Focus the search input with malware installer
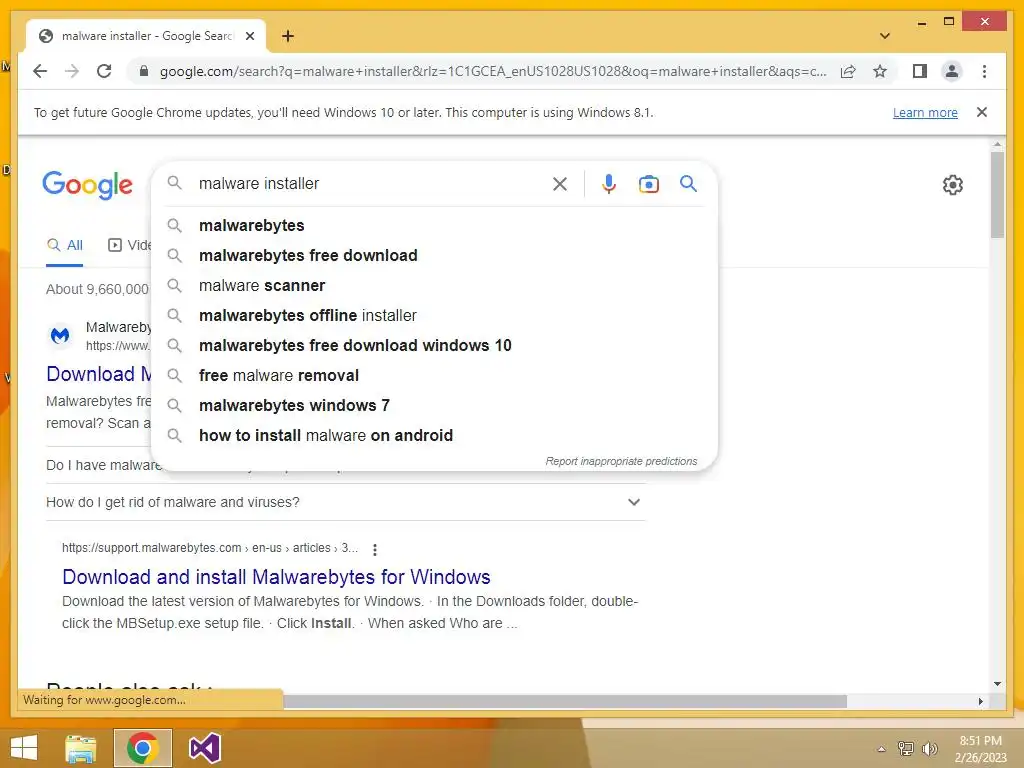Image resolution: width=1024 pixels, height=768 pixels. [369, 184]
